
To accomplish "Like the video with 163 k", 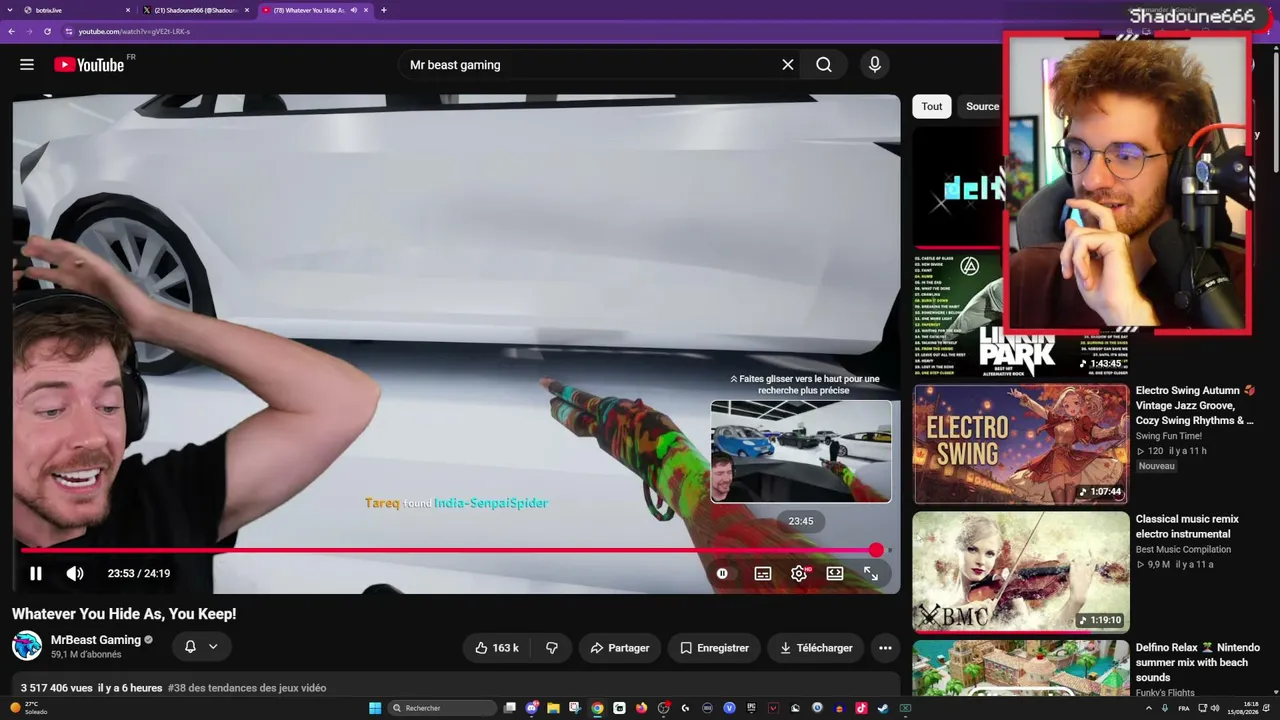I will [497, 648].
